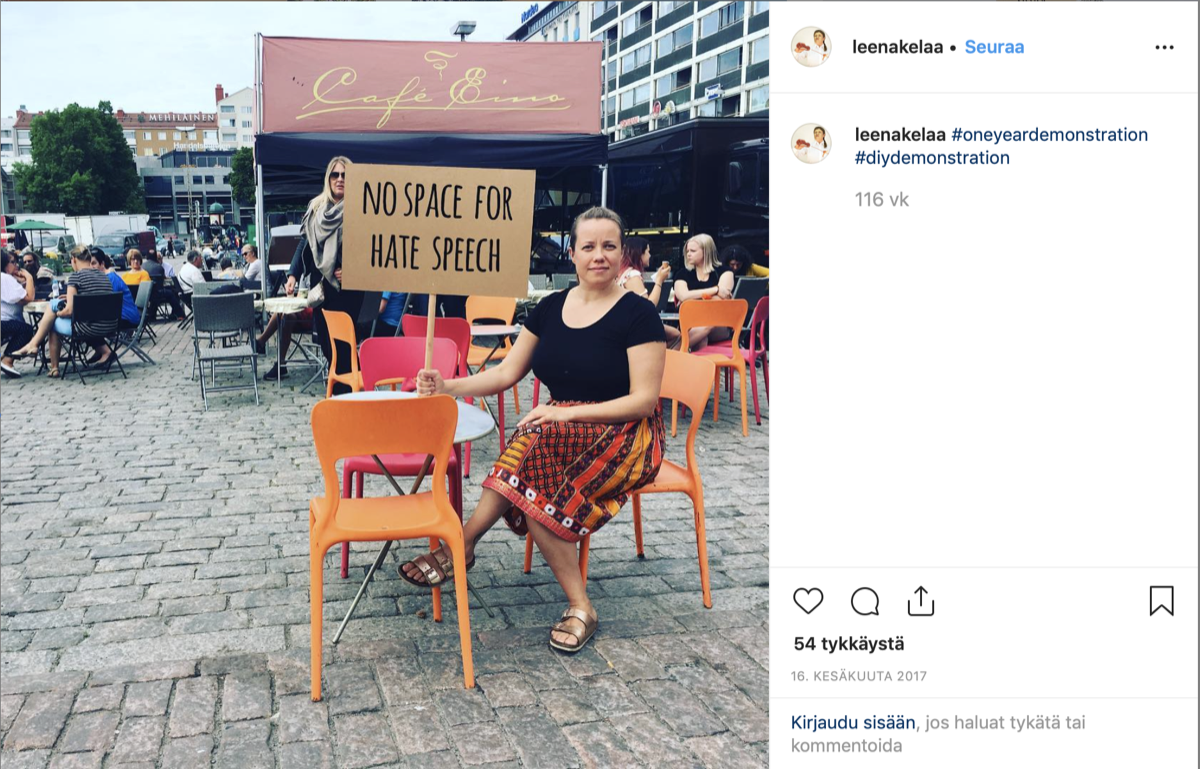Follow the account via Seuraa
The image size is (1200, 769).
[994, 47]
